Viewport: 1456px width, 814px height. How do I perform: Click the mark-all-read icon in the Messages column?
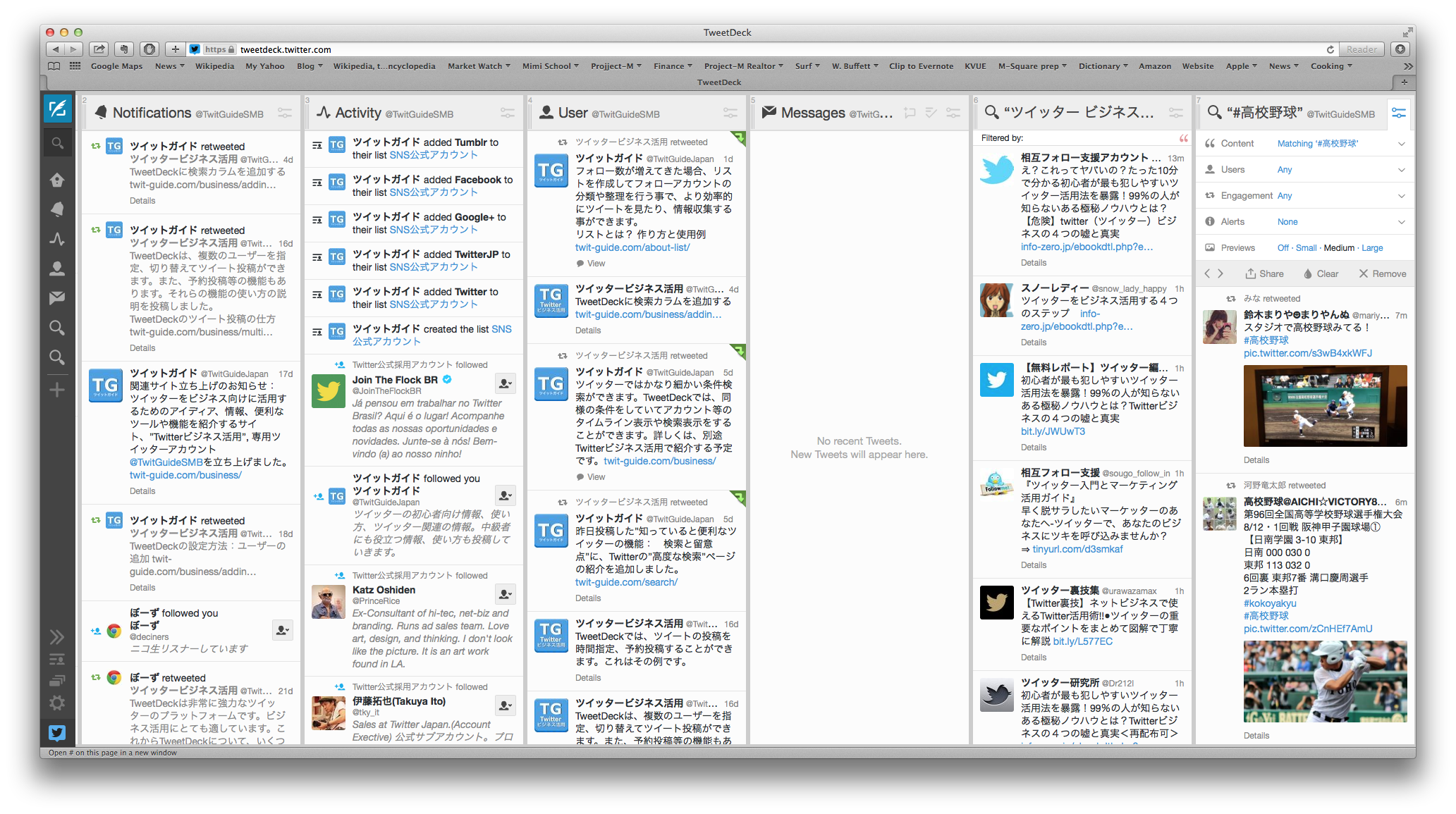point(931,113)
